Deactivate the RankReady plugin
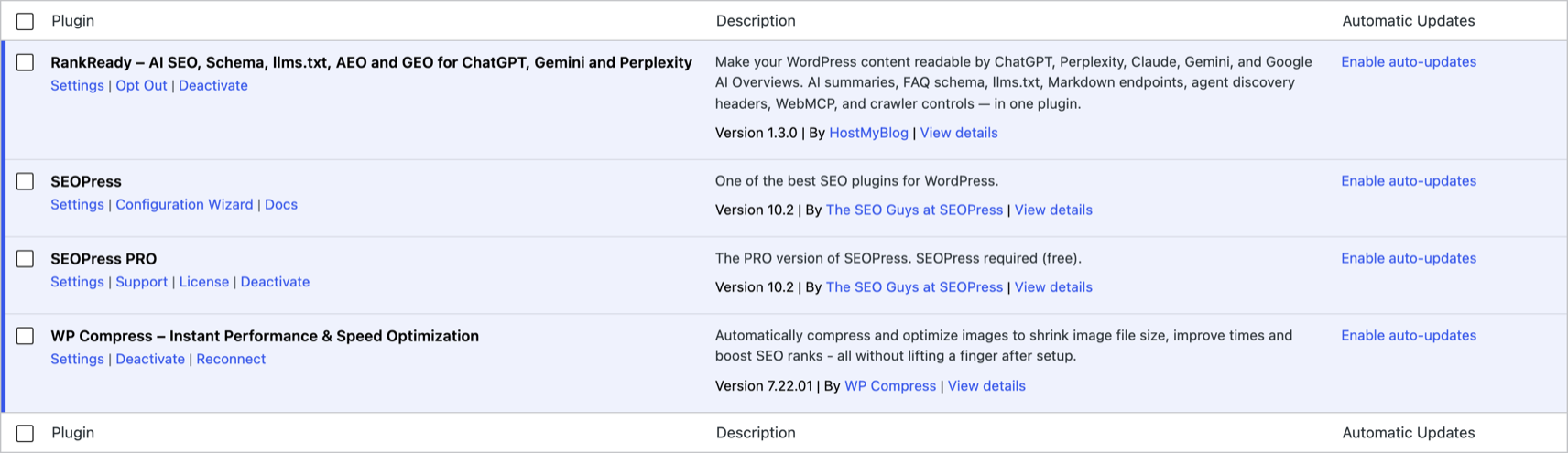 (212, 85)
